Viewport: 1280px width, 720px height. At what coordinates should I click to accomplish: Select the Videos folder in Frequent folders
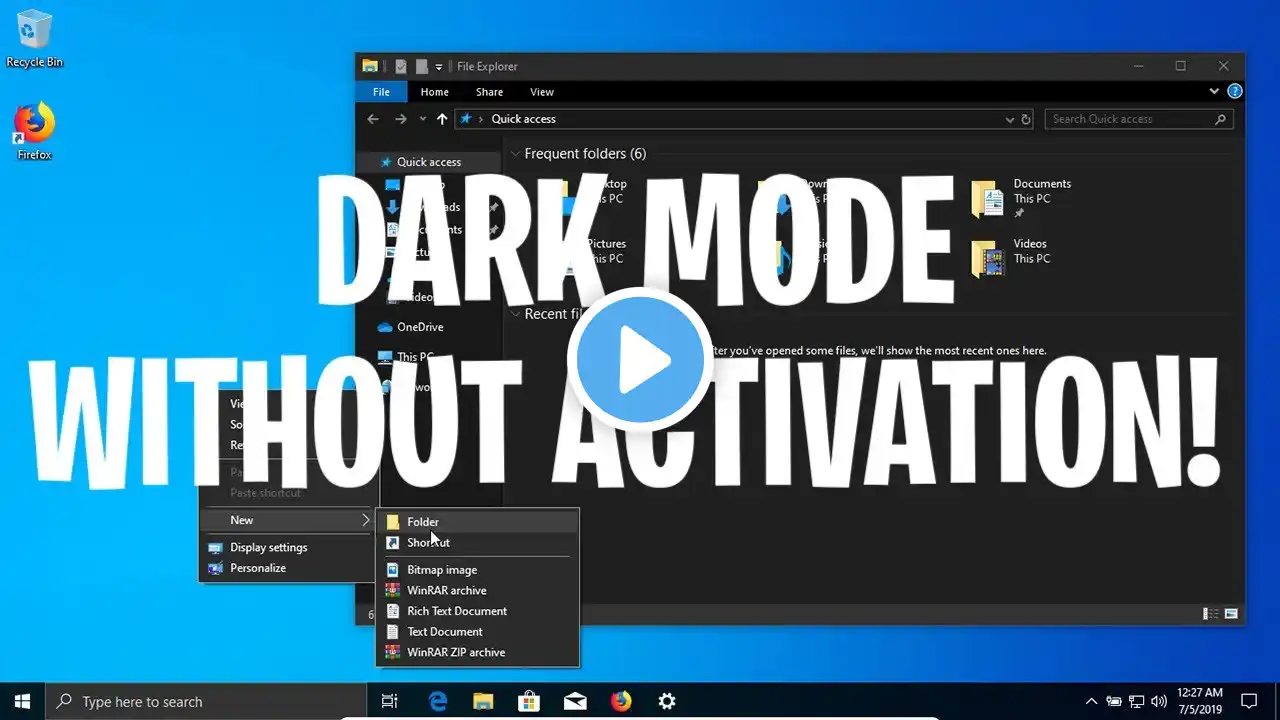pyautogui.click(x=1010, y=257)
